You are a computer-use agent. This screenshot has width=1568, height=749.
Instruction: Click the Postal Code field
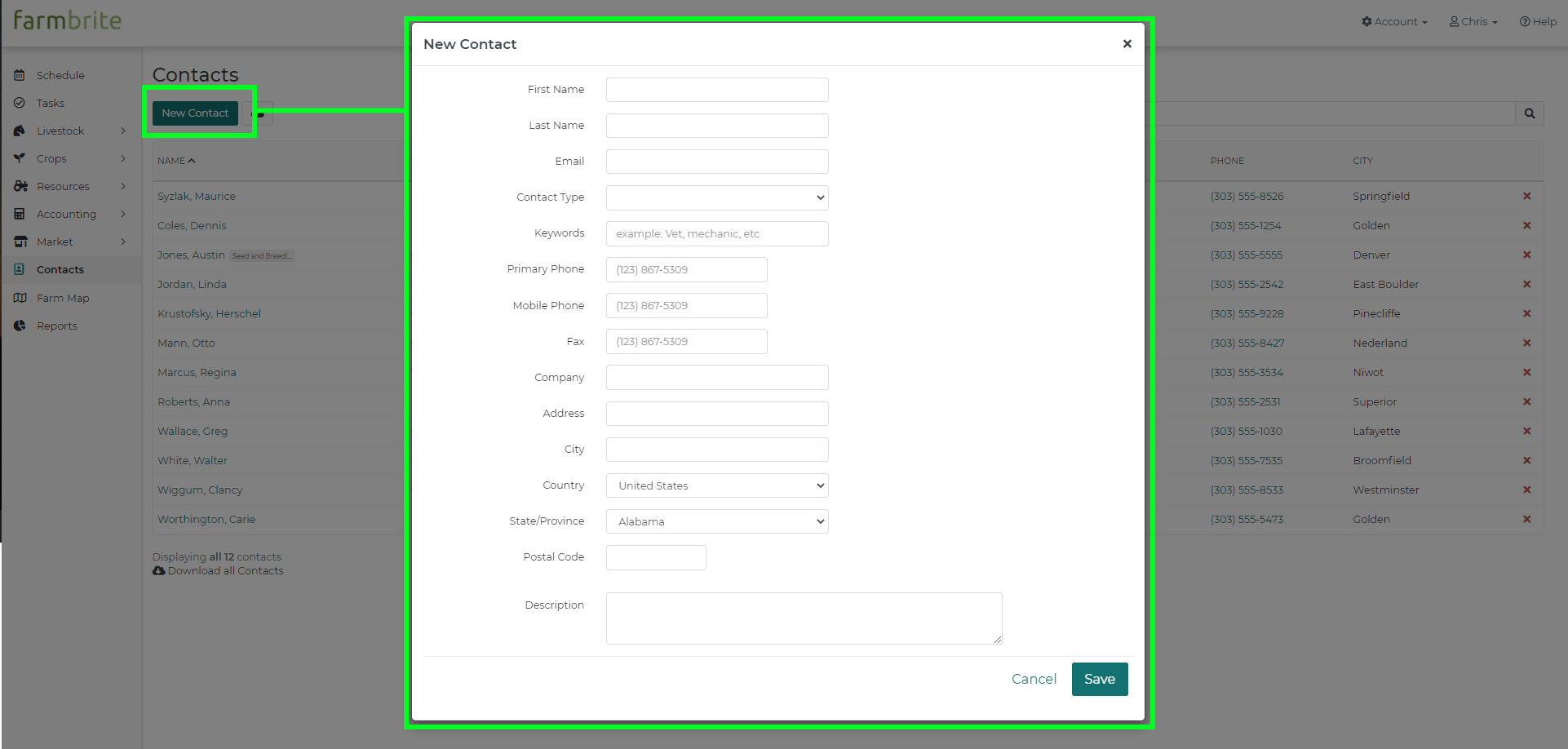656,557
